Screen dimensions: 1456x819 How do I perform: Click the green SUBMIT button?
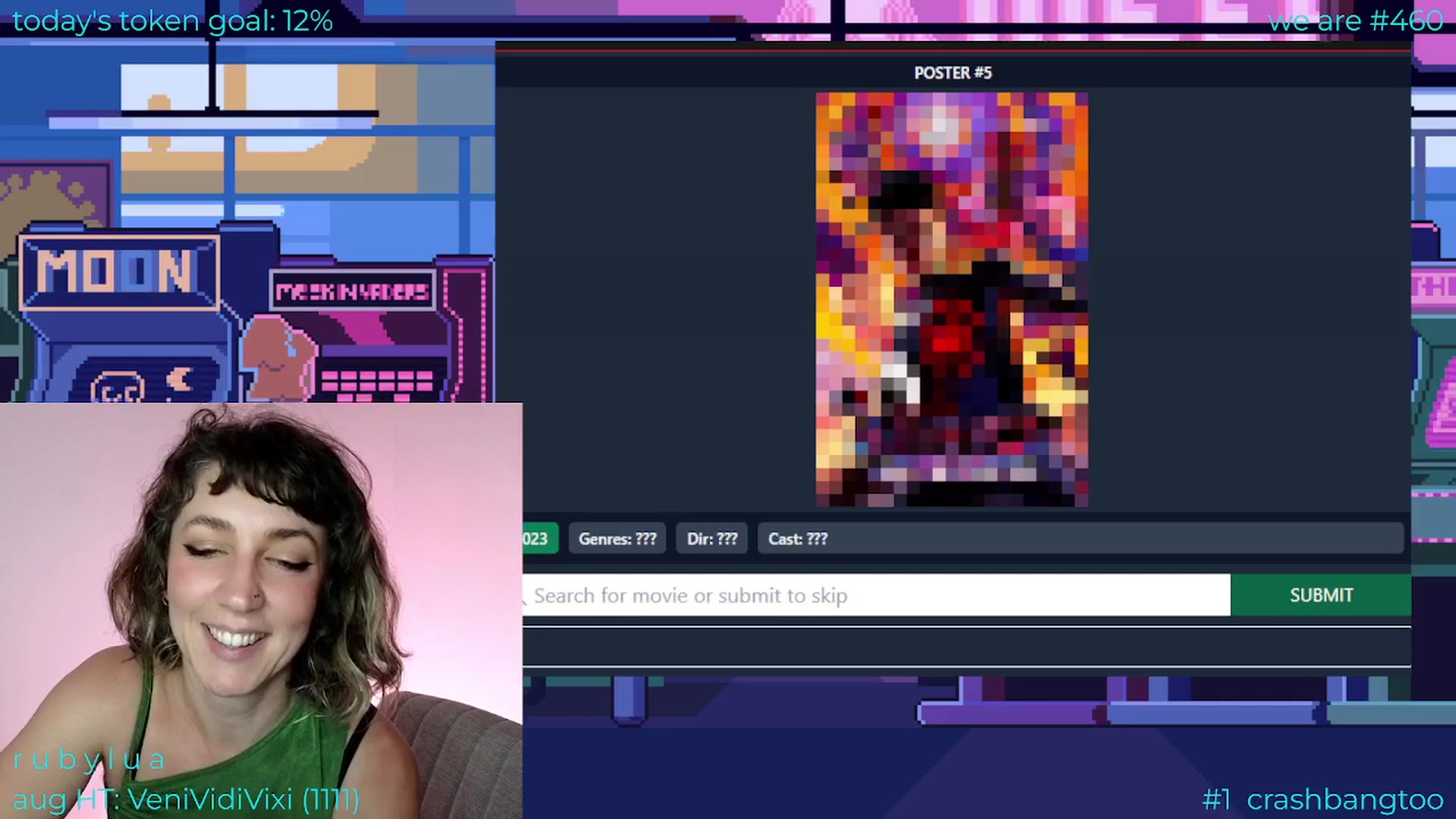(x=1320, y=595)
